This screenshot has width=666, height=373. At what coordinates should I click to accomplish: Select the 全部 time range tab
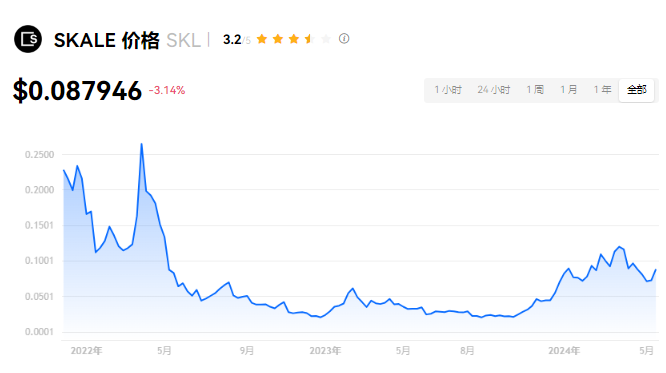coord(636,90)
